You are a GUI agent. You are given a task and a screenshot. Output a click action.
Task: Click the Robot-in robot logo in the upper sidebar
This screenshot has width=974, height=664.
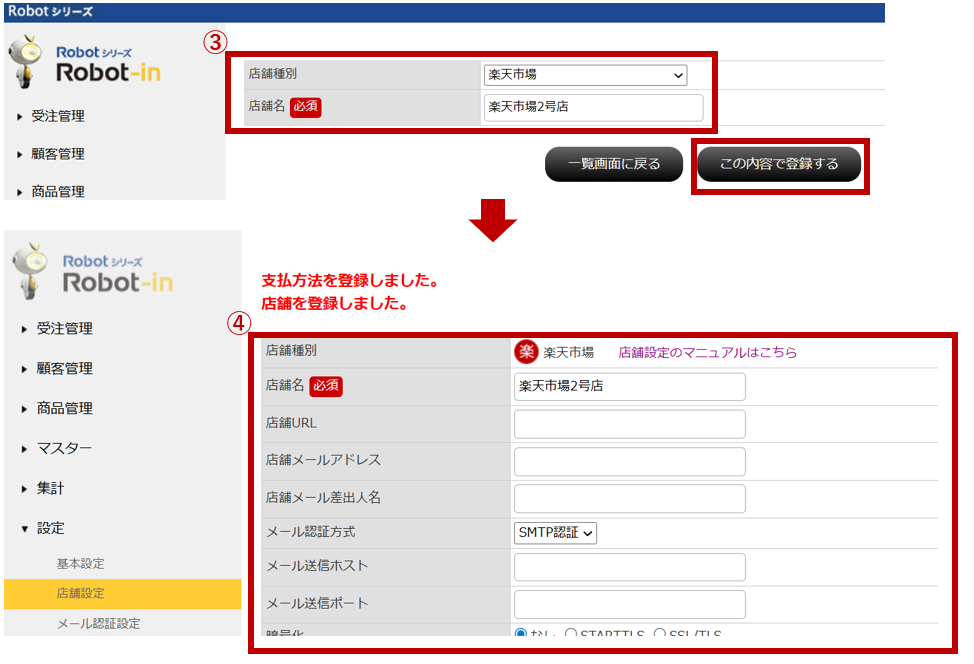85,63
